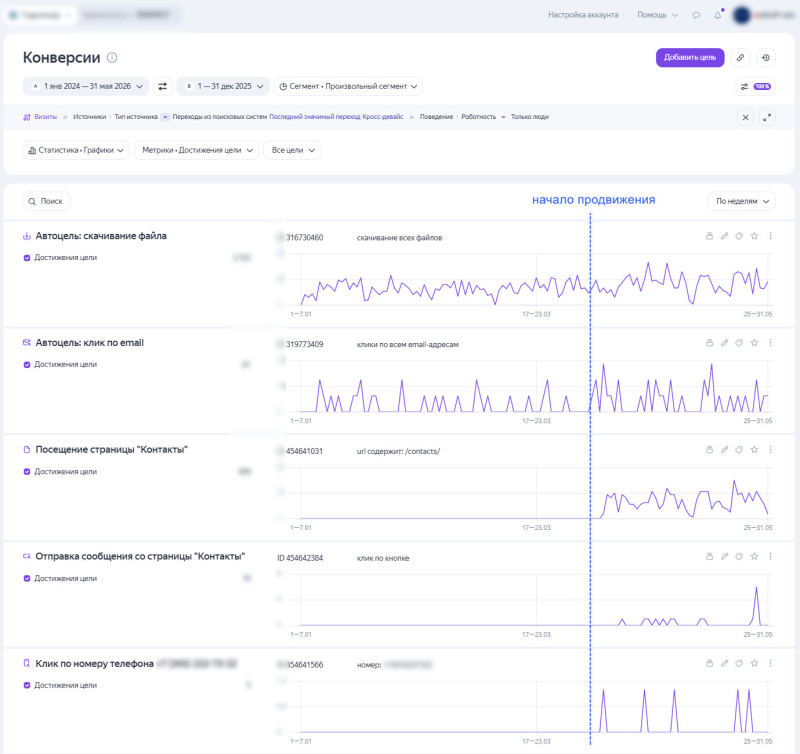The width and height of the screenshot is (800, 754).
Task: Uncheck Достижения цели under клик по email
Action: click(x=27, y=365)
